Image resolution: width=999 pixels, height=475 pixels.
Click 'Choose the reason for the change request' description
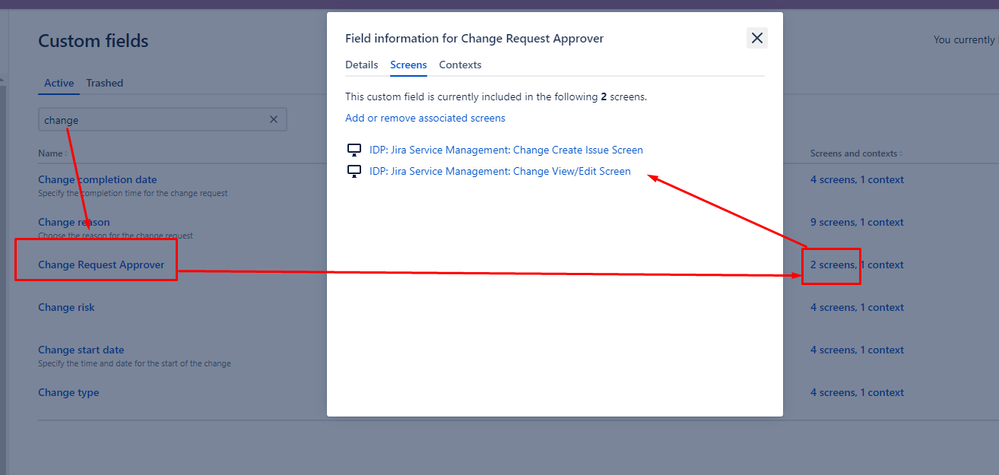click(x=115, y=236)
